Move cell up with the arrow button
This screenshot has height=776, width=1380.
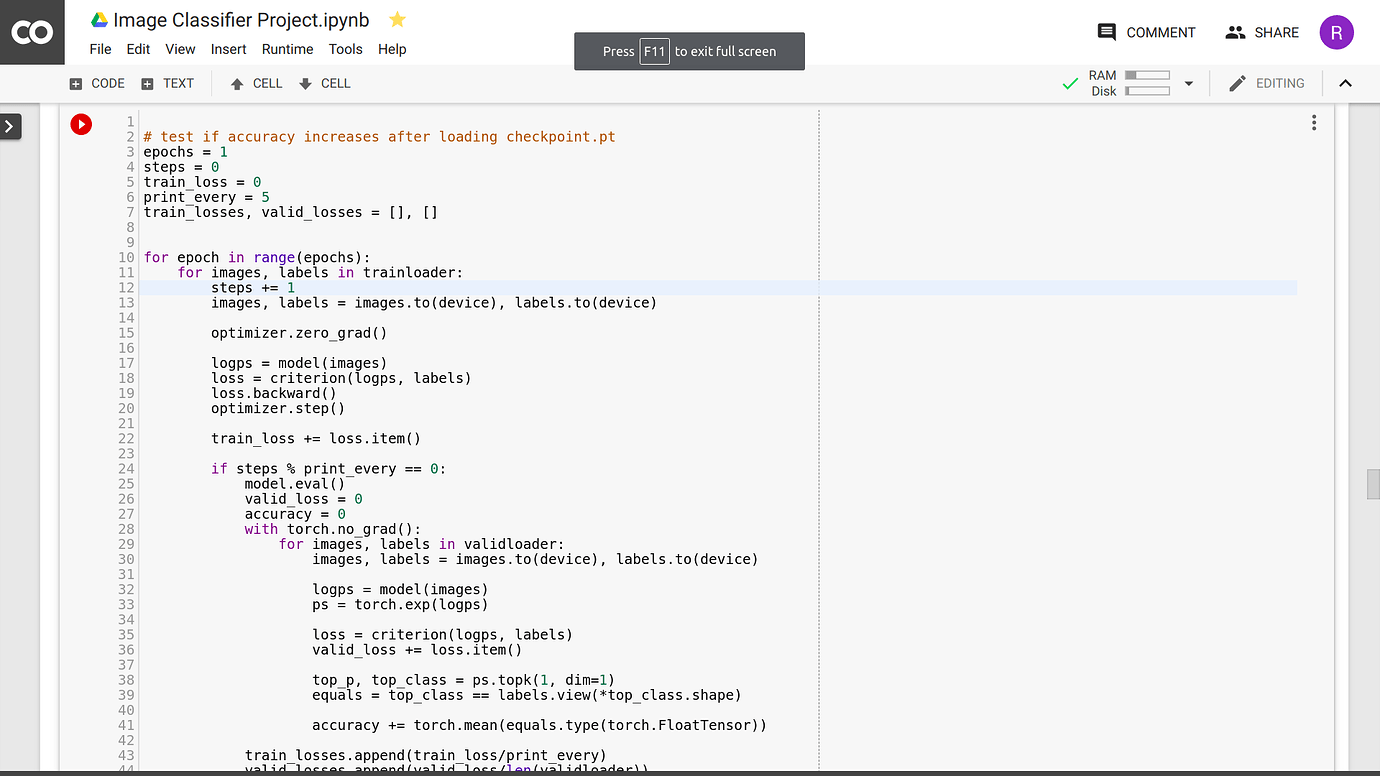(x=256, y=83)
